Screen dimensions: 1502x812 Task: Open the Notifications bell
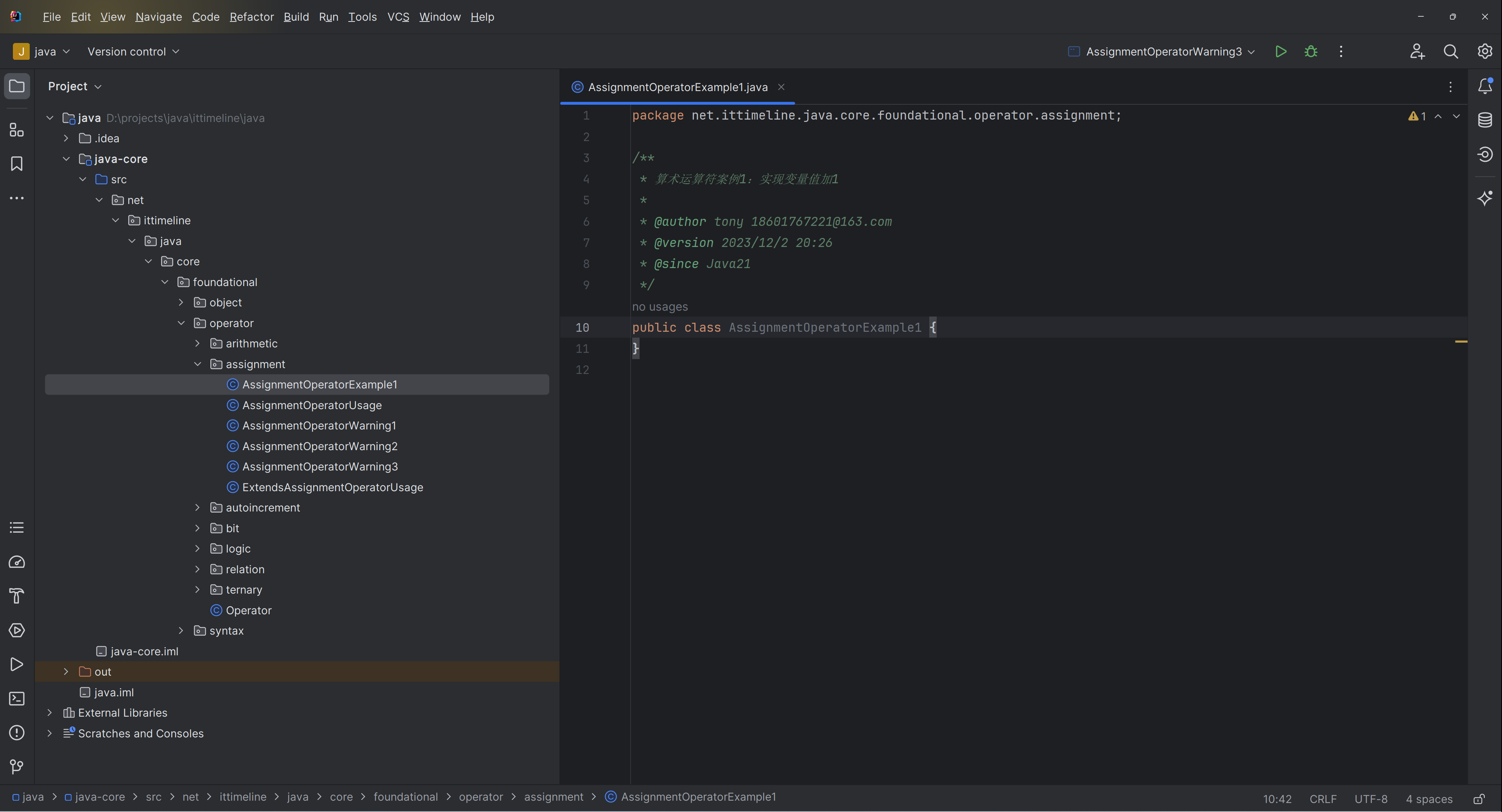point(1485,86)
